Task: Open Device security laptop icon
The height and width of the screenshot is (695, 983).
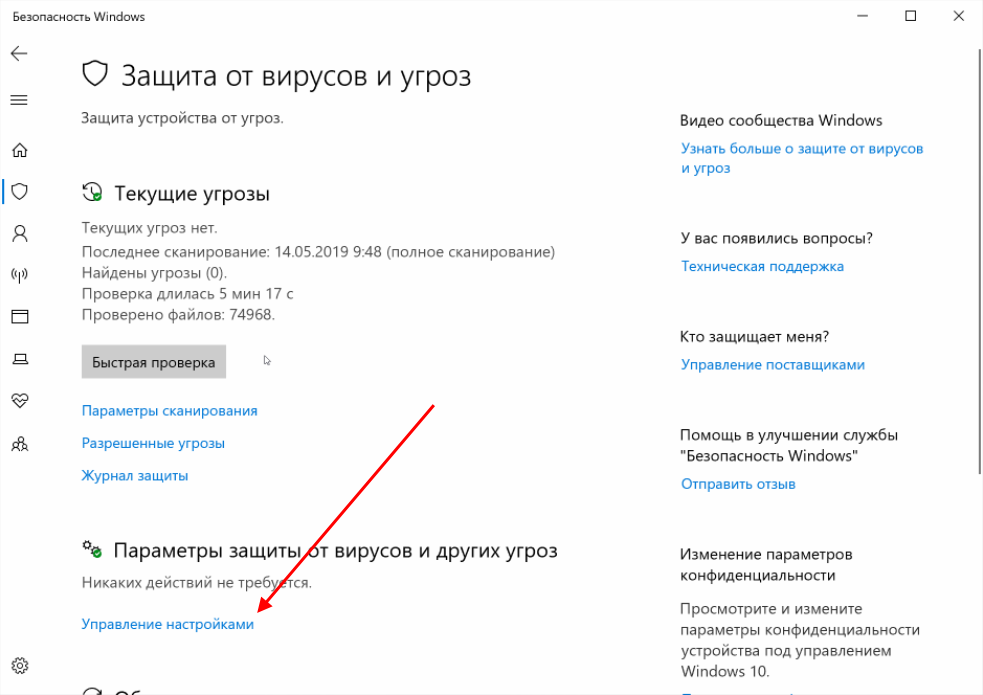Action: click(19, 359)
